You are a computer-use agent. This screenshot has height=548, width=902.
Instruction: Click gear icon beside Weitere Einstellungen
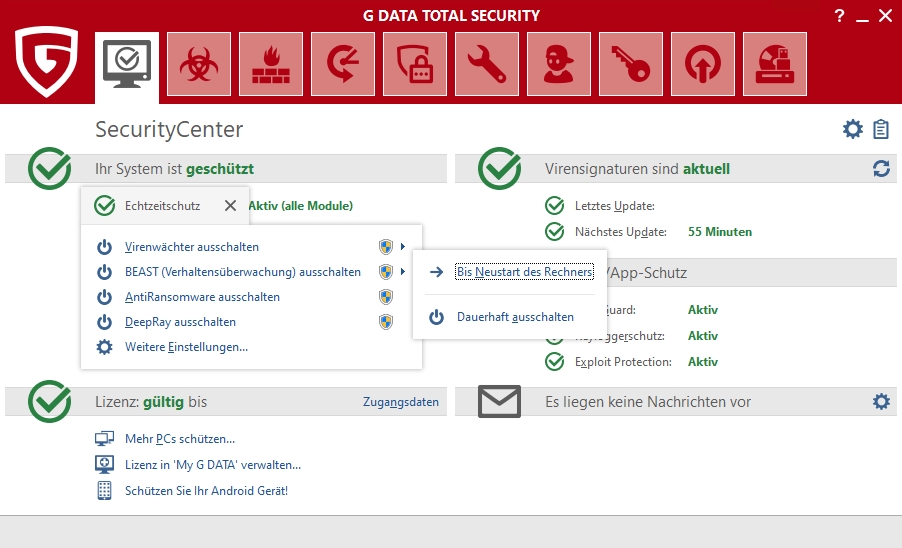tap(104, 347)
